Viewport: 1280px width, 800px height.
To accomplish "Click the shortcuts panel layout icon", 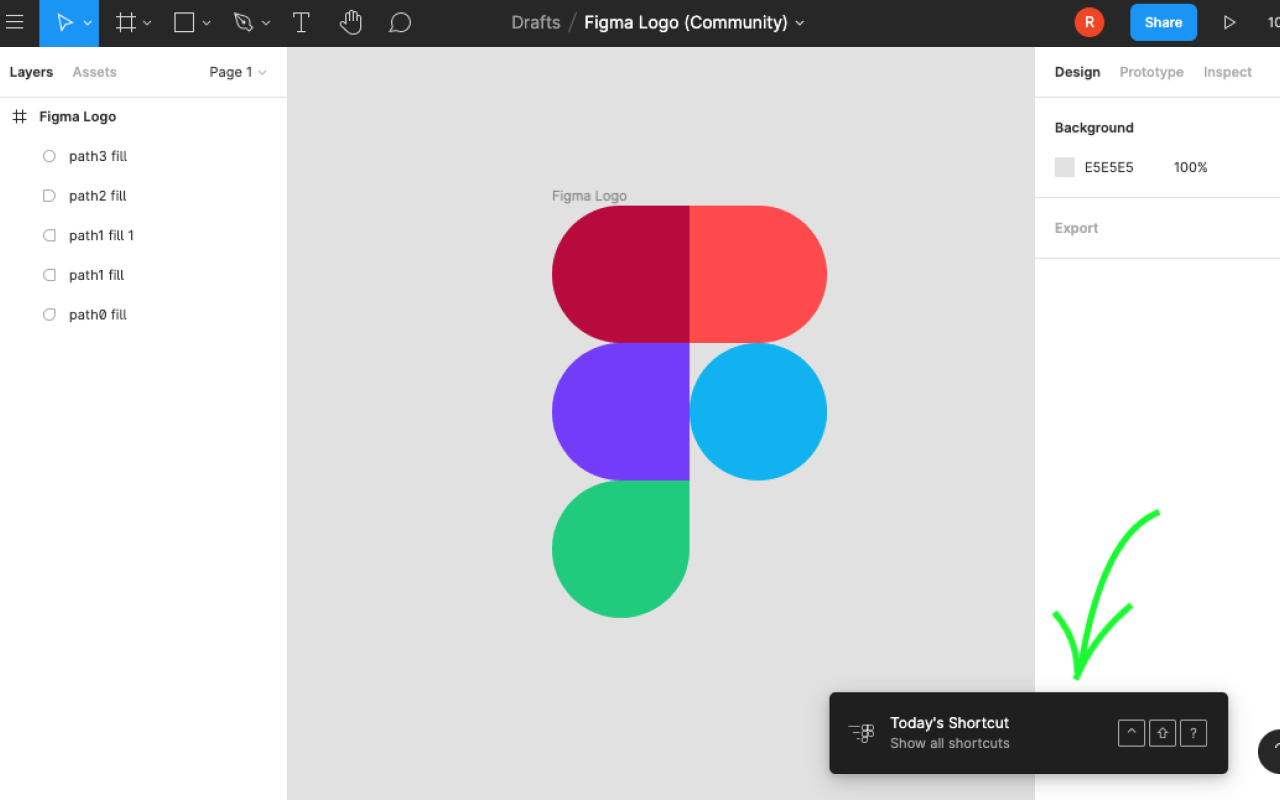I will 861,733.
